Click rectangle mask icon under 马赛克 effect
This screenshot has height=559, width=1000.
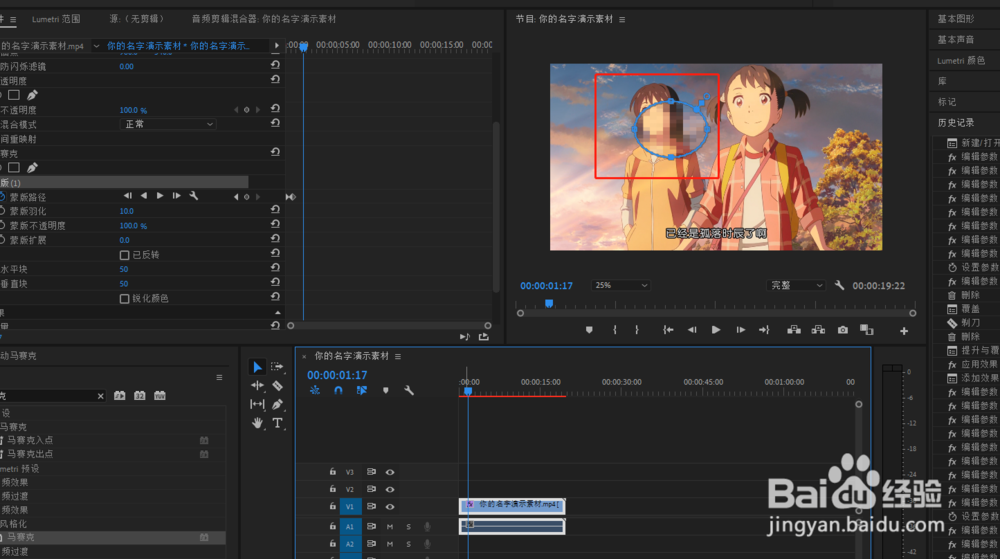point(13,168)
